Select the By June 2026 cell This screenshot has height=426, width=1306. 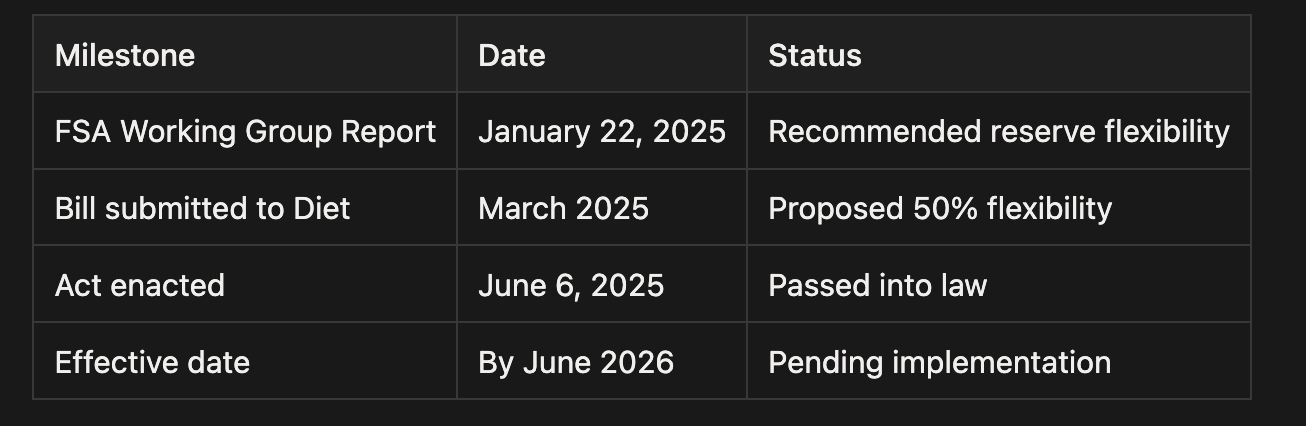(x=576, y=362)
